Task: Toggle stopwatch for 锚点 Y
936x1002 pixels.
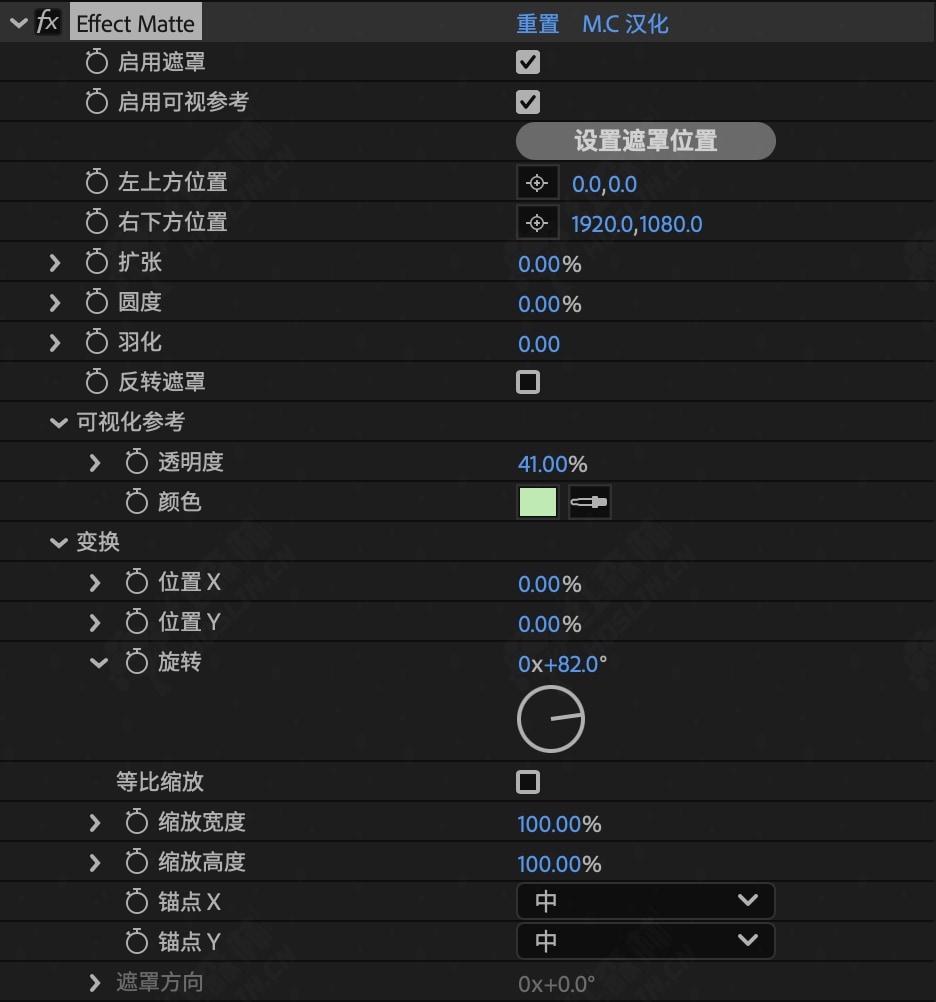Action: click(x=136, y=941)
